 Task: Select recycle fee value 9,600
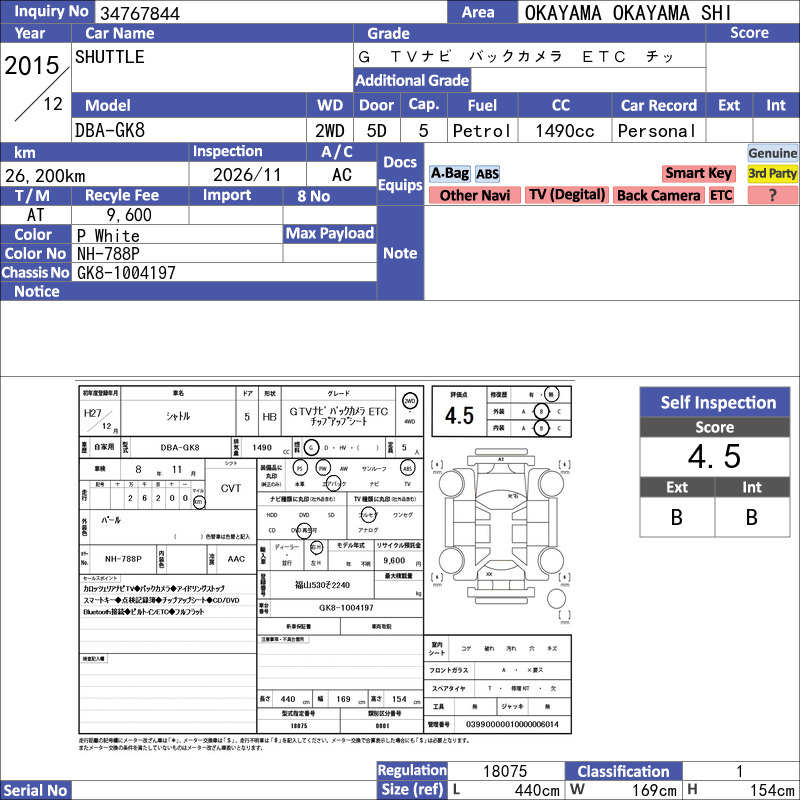[x=129, y=215]
